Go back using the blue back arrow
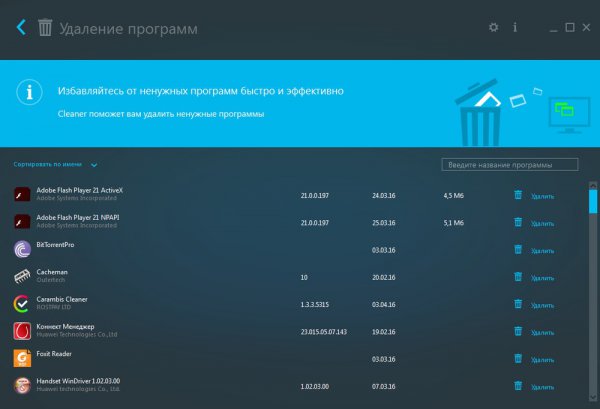 click(21, 28)
